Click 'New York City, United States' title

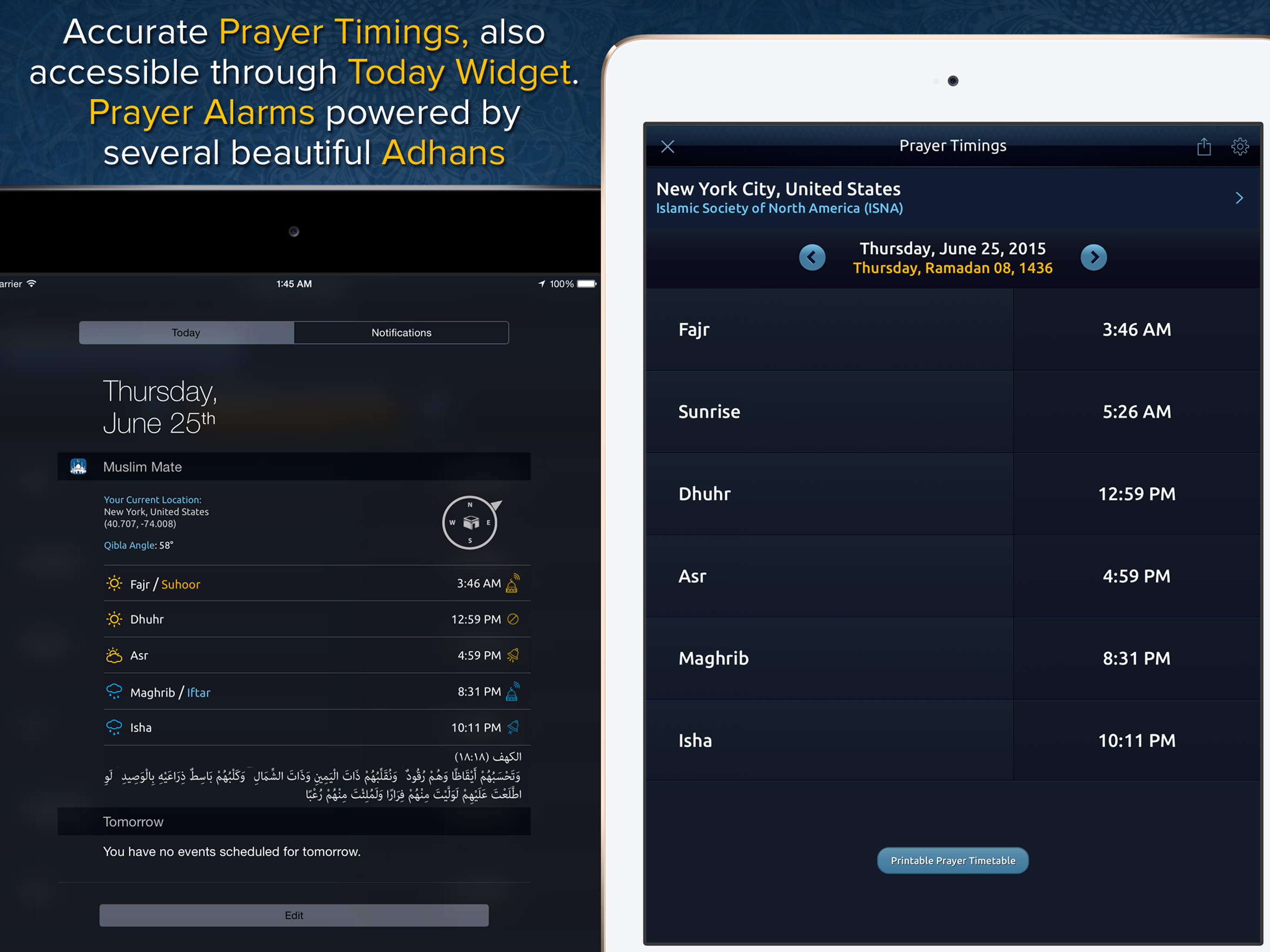pyautogui.click(x=778, y=189)
